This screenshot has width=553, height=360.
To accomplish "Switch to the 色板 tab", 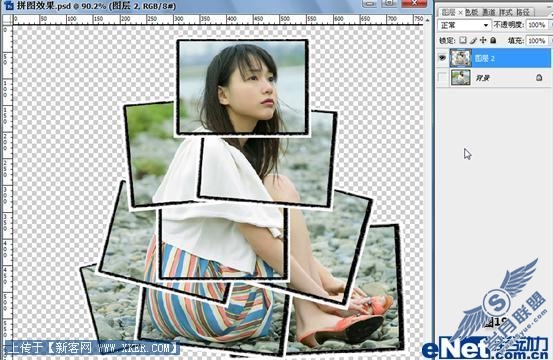I will [471, 12].
